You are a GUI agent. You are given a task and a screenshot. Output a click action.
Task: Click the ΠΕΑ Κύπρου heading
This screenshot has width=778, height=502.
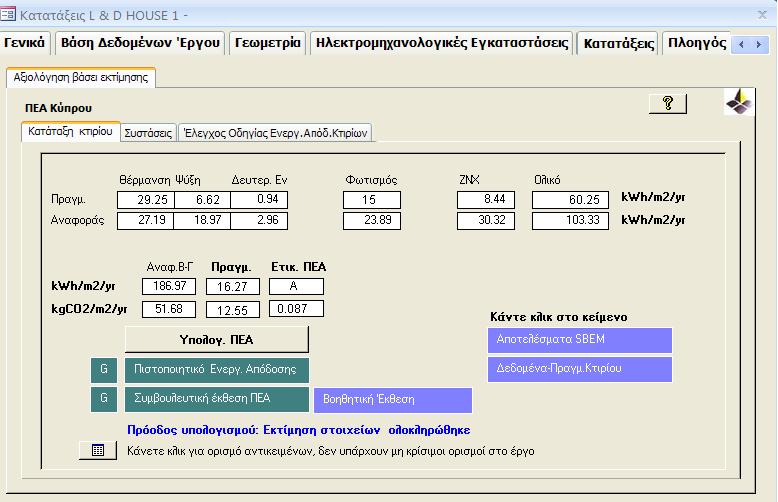(x=59, y=108)
